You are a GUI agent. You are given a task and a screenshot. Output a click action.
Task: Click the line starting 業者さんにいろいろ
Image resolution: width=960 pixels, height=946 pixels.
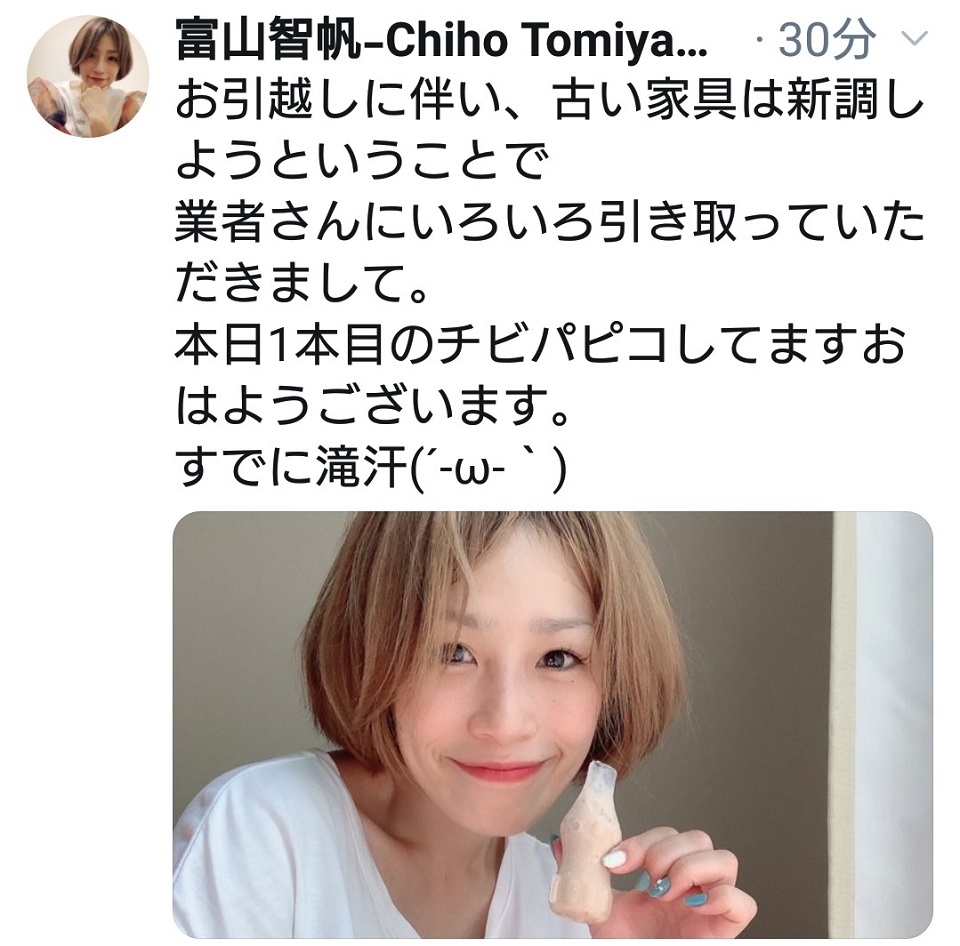549,223
